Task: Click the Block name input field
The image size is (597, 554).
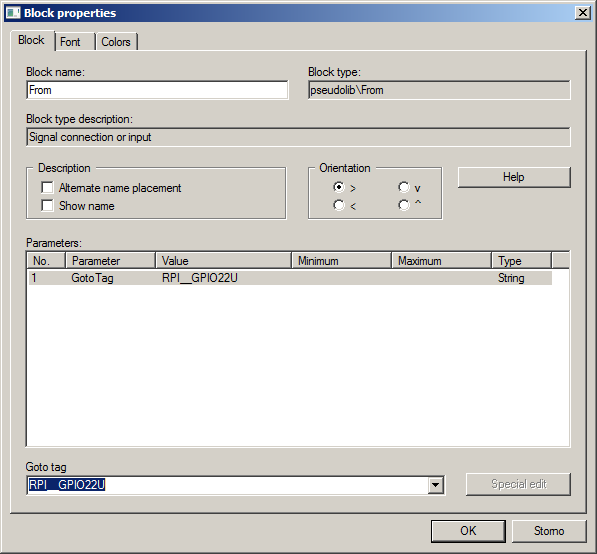Action: pyautogui.click(x=157, y=90)
